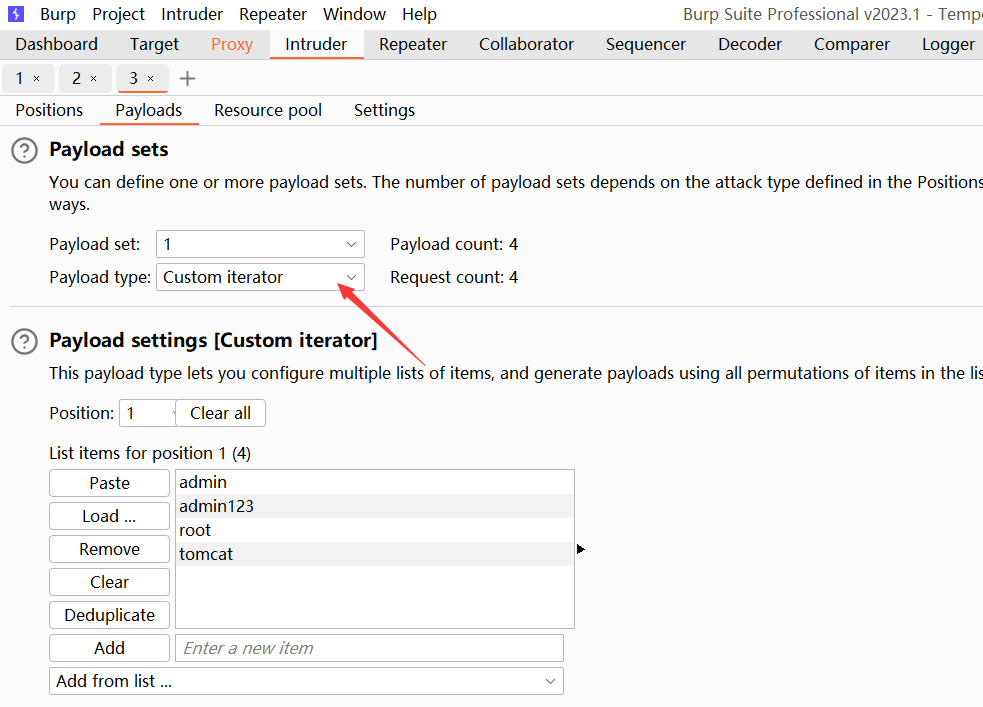Switch to the Decoder tab
Screen dimensions: 983x707
(750, 45)
